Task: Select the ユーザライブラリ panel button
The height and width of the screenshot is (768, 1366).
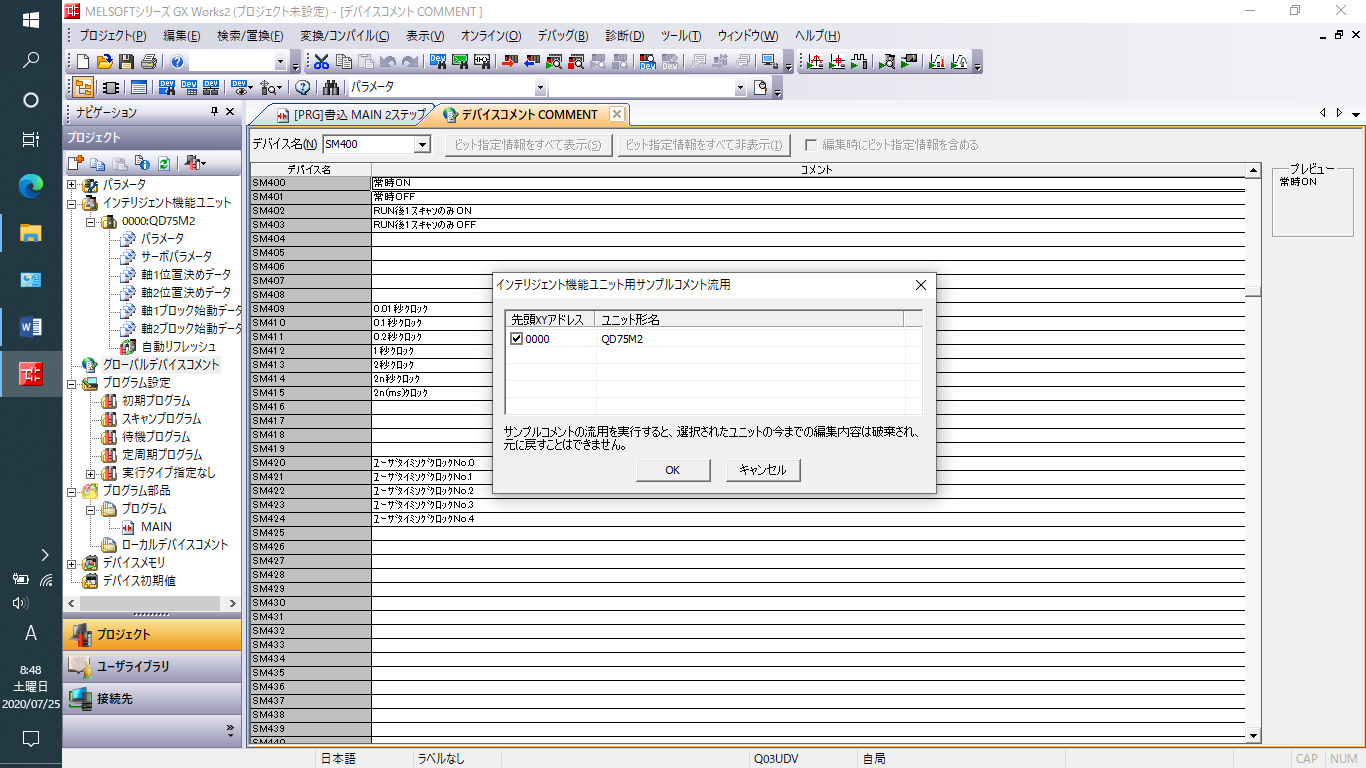Action: [x=152, y=666]
